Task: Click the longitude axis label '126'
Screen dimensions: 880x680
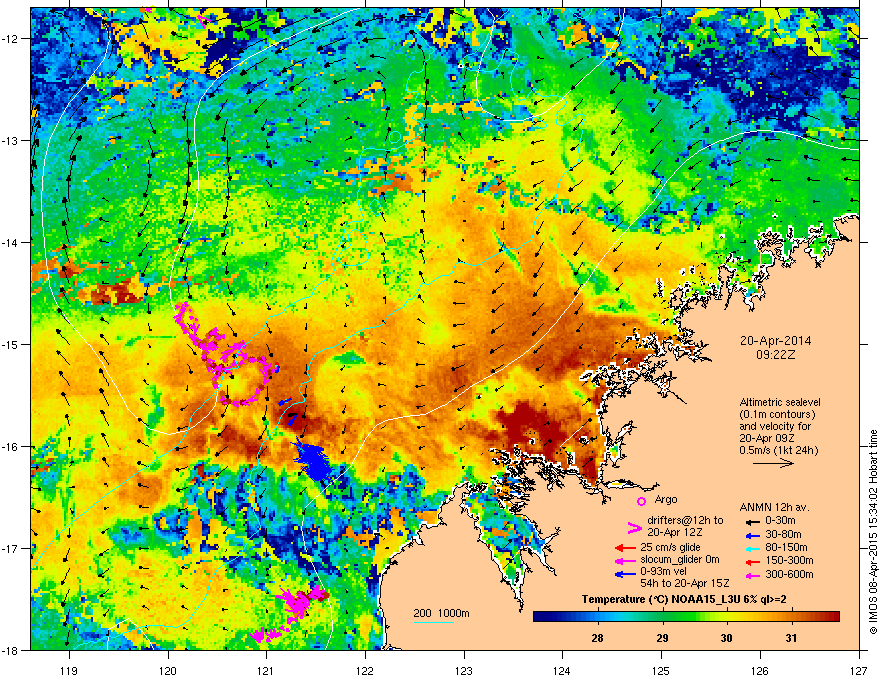Action: (x=760, y=670)
